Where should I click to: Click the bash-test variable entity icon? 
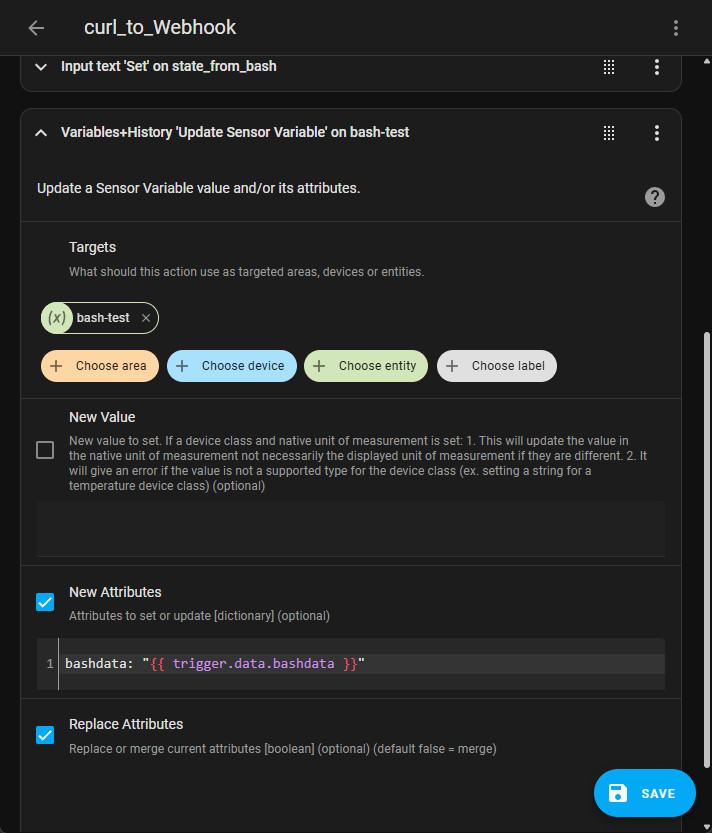(x=58, y=318)
